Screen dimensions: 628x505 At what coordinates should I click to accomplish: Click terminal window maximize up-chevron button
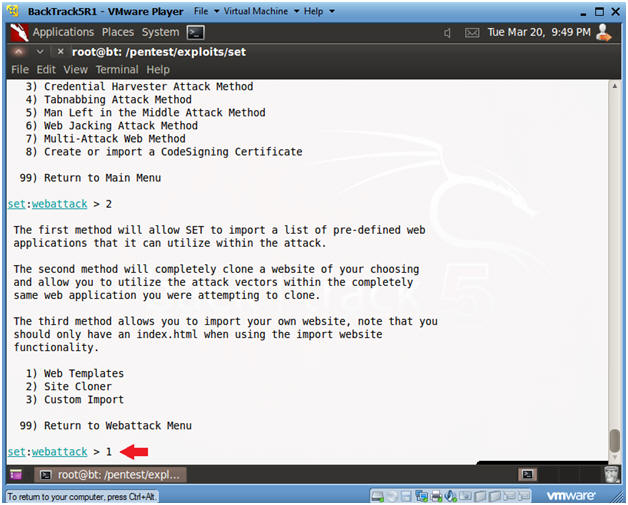[x=18, y=52]
